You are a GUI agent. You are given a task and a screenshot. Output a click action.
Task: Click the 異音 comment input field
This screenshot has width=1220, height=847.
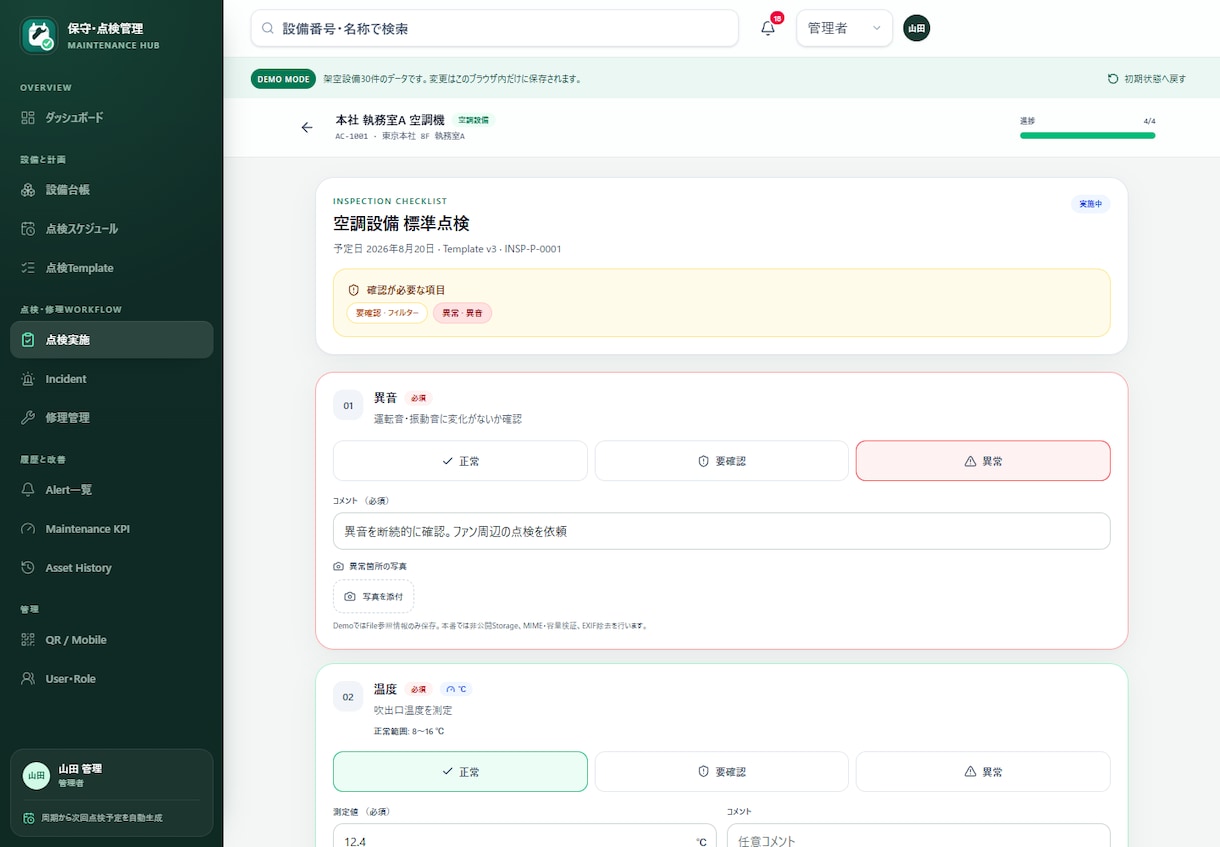(x=722, y=531)
